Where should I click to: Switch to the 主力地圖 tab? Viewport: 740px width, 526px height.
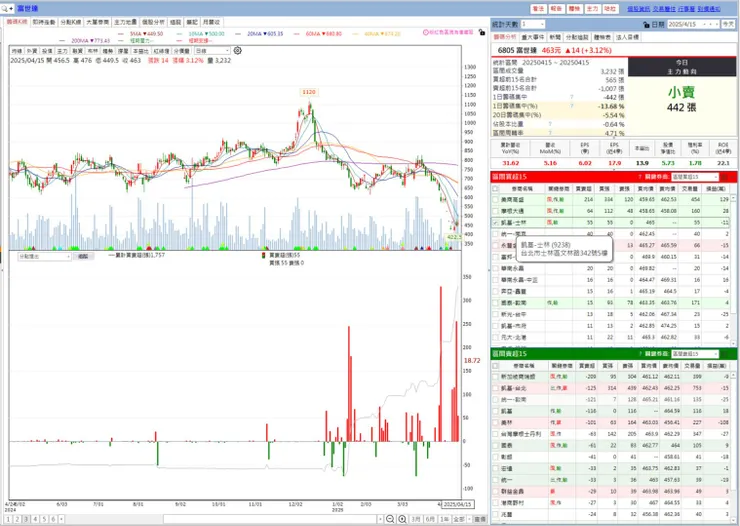pyautogui.click(x=125, y=22)
